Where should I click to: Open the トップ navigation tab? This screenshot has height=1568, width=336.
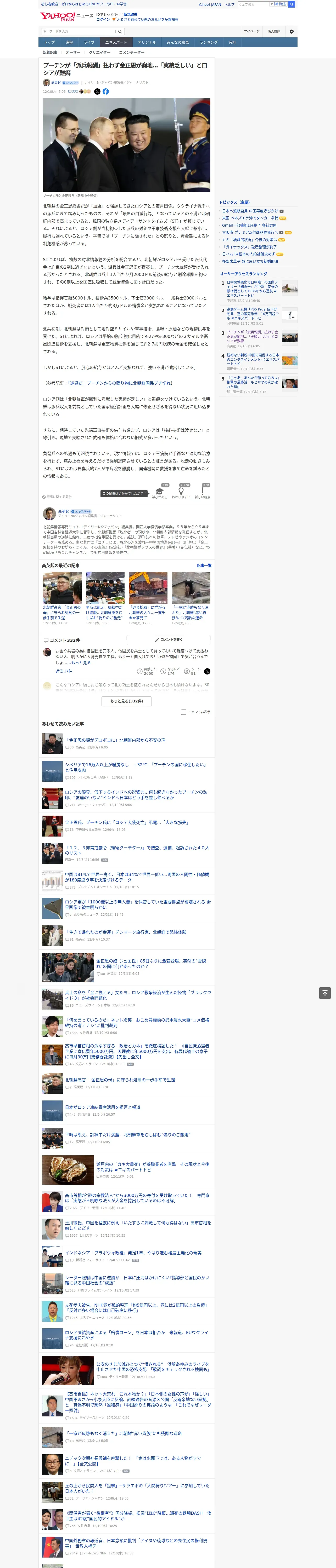click(x=49, y=43)
